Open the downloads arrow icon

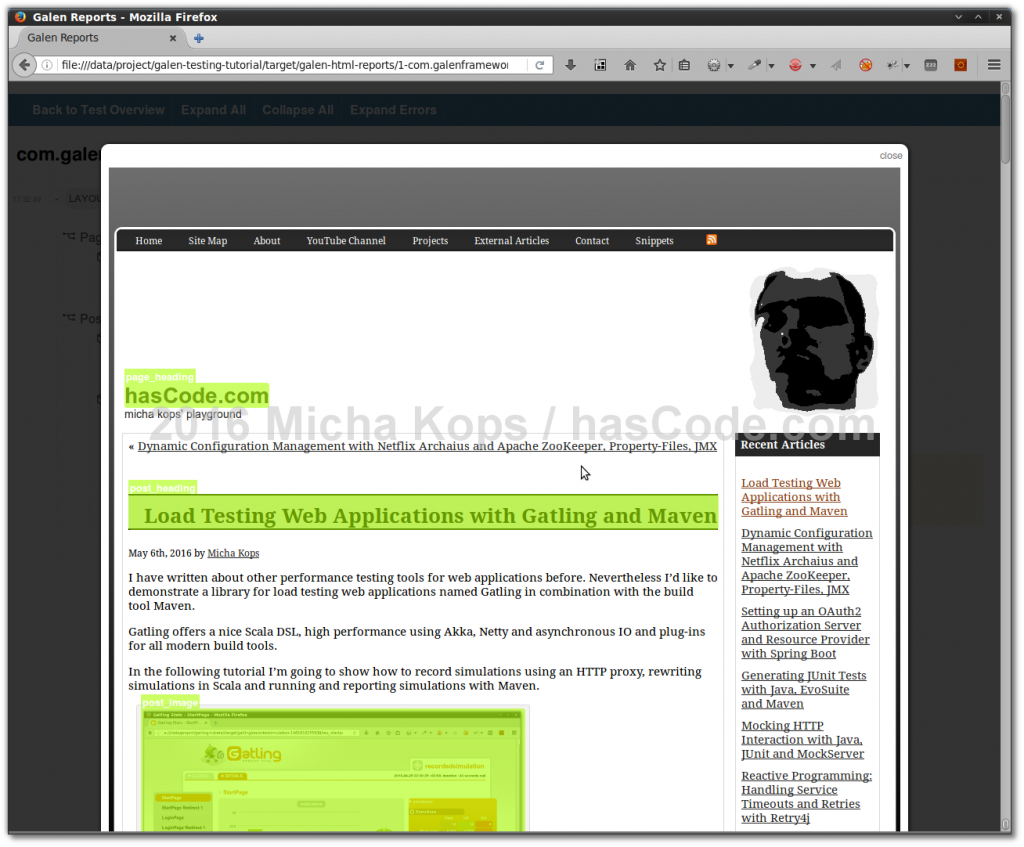pyautogui.click(x=571, y=65)
